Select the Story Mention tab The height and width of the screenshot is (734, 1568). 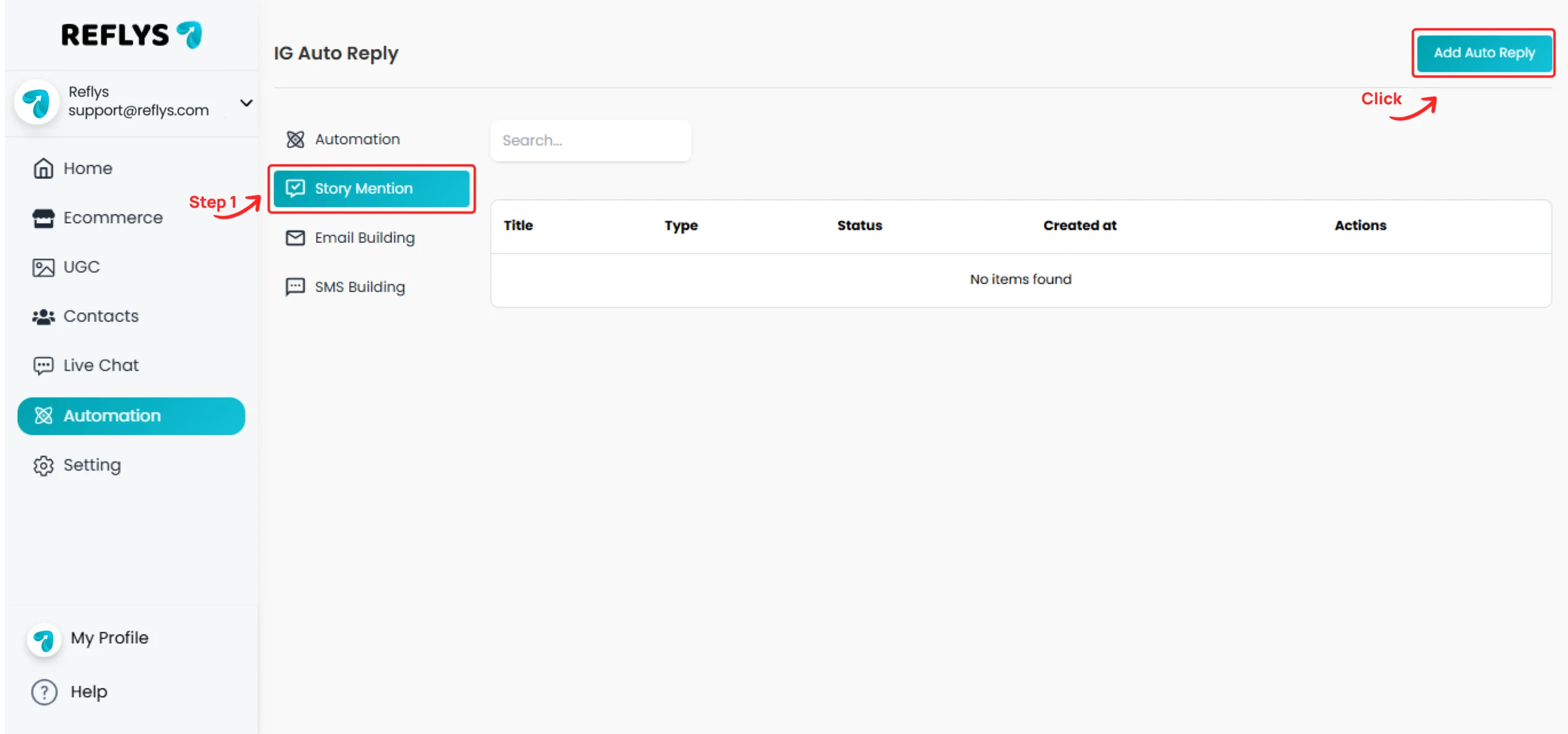point(371,189)
